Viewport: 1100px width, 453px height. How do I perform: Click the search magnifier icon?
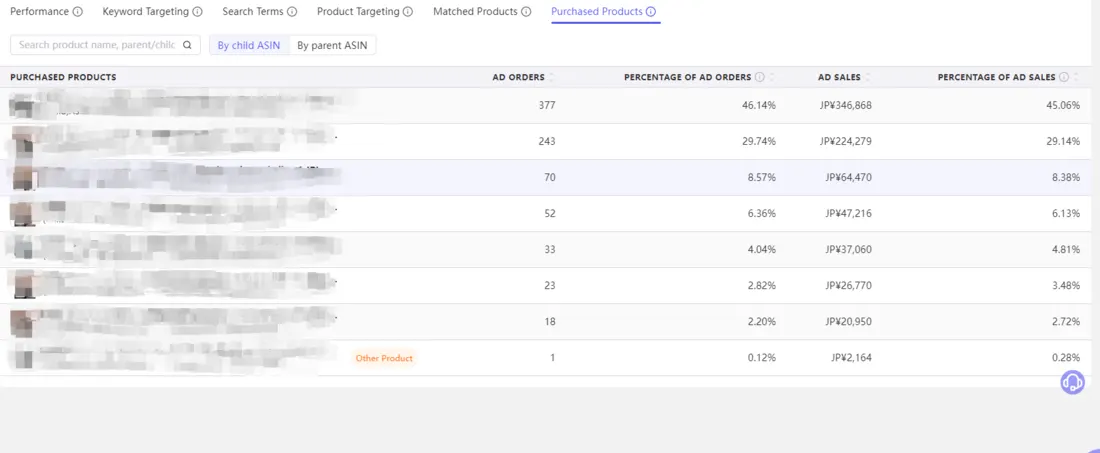click(187, 45)
